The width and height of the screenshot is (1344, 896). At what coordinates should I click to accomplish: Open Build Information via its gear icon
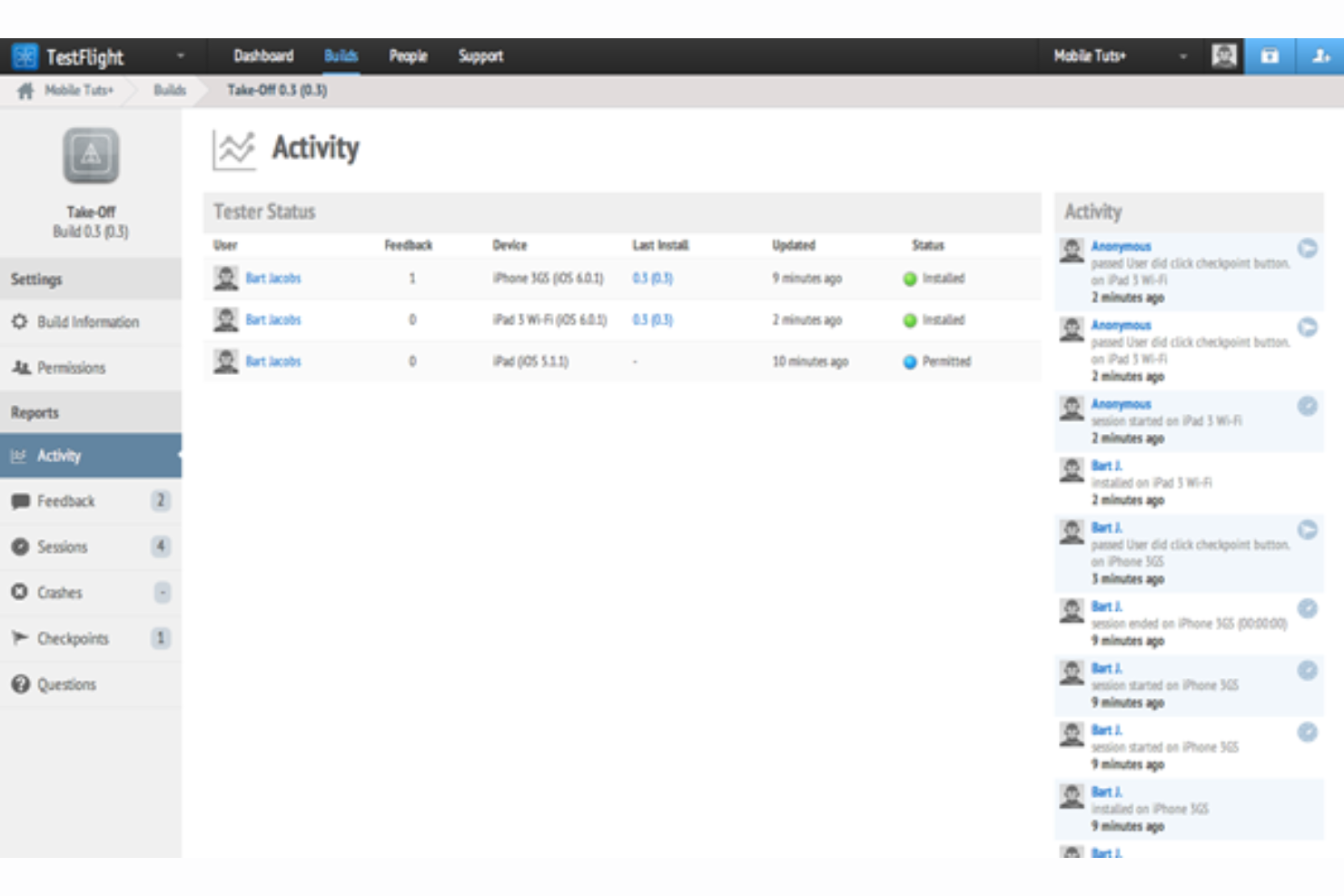click(x=20, y=322)
